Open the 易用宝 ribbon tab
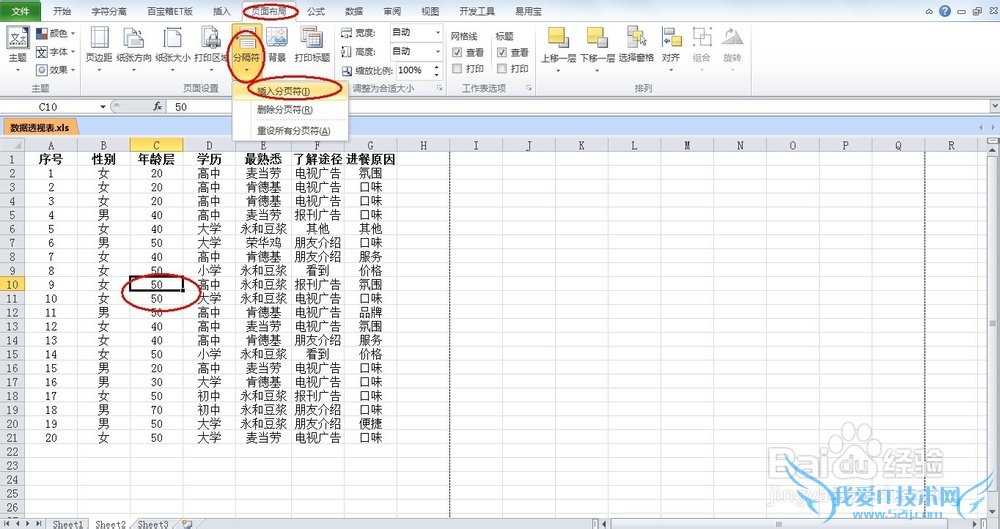Screen dimensions: 1000x529 528,11
